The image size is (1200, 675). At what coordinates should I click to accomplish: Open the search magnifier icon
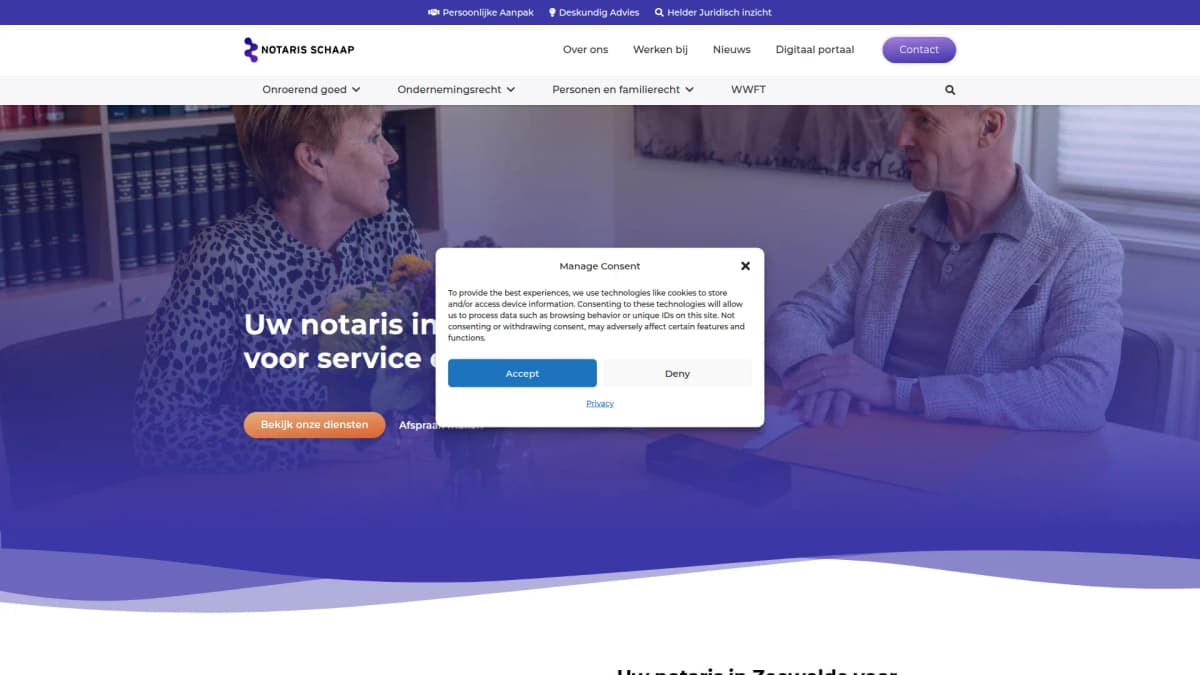coord(950,90)
